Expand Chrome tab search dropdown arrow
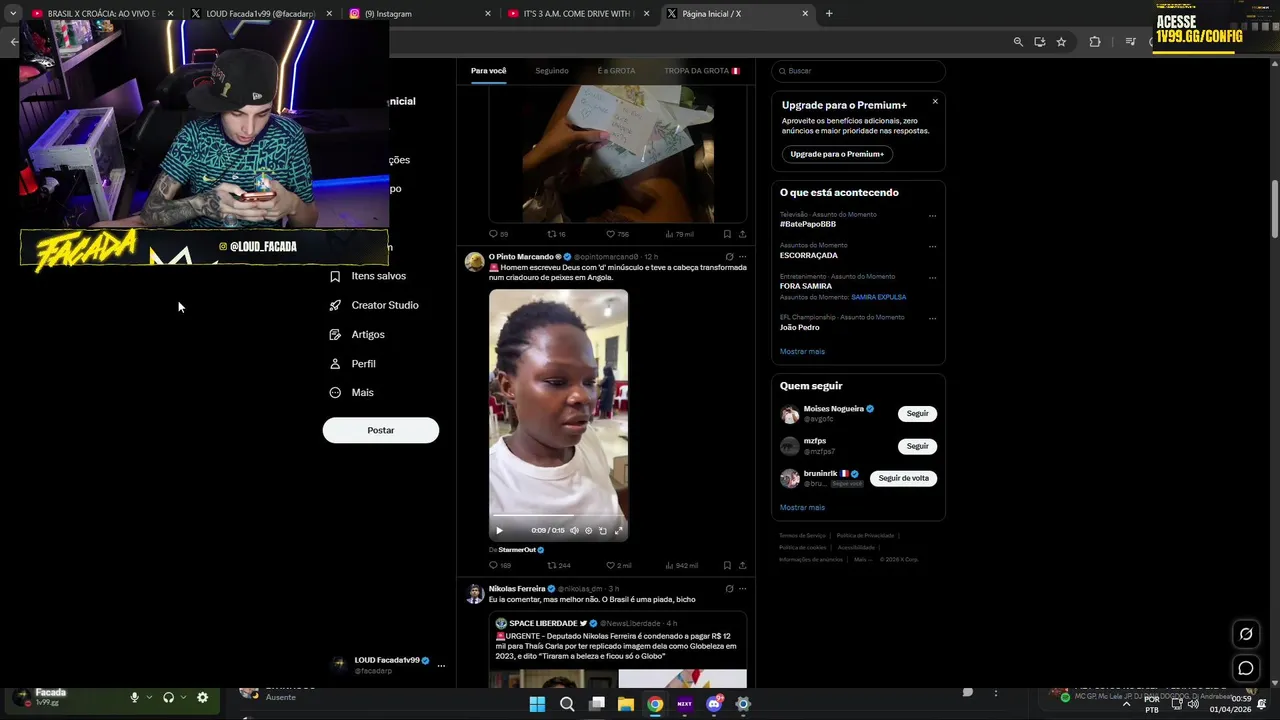The height and width of the screenshot is (720, 1280). [13, 14]
